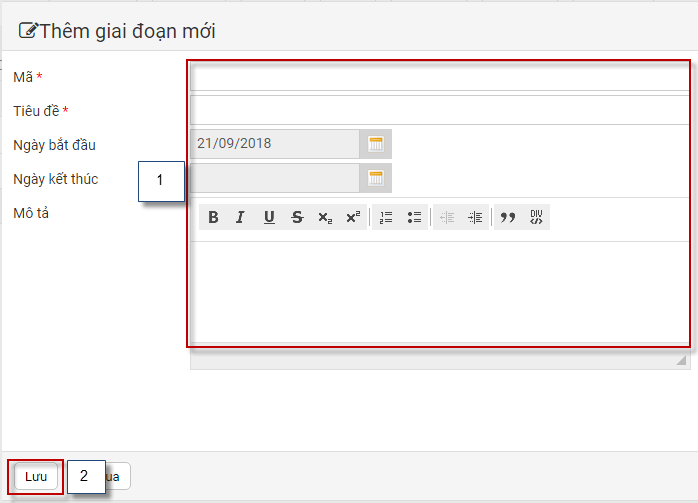Toggle italic formatting in editor
698x503 pixels.
tap(240, 217)
